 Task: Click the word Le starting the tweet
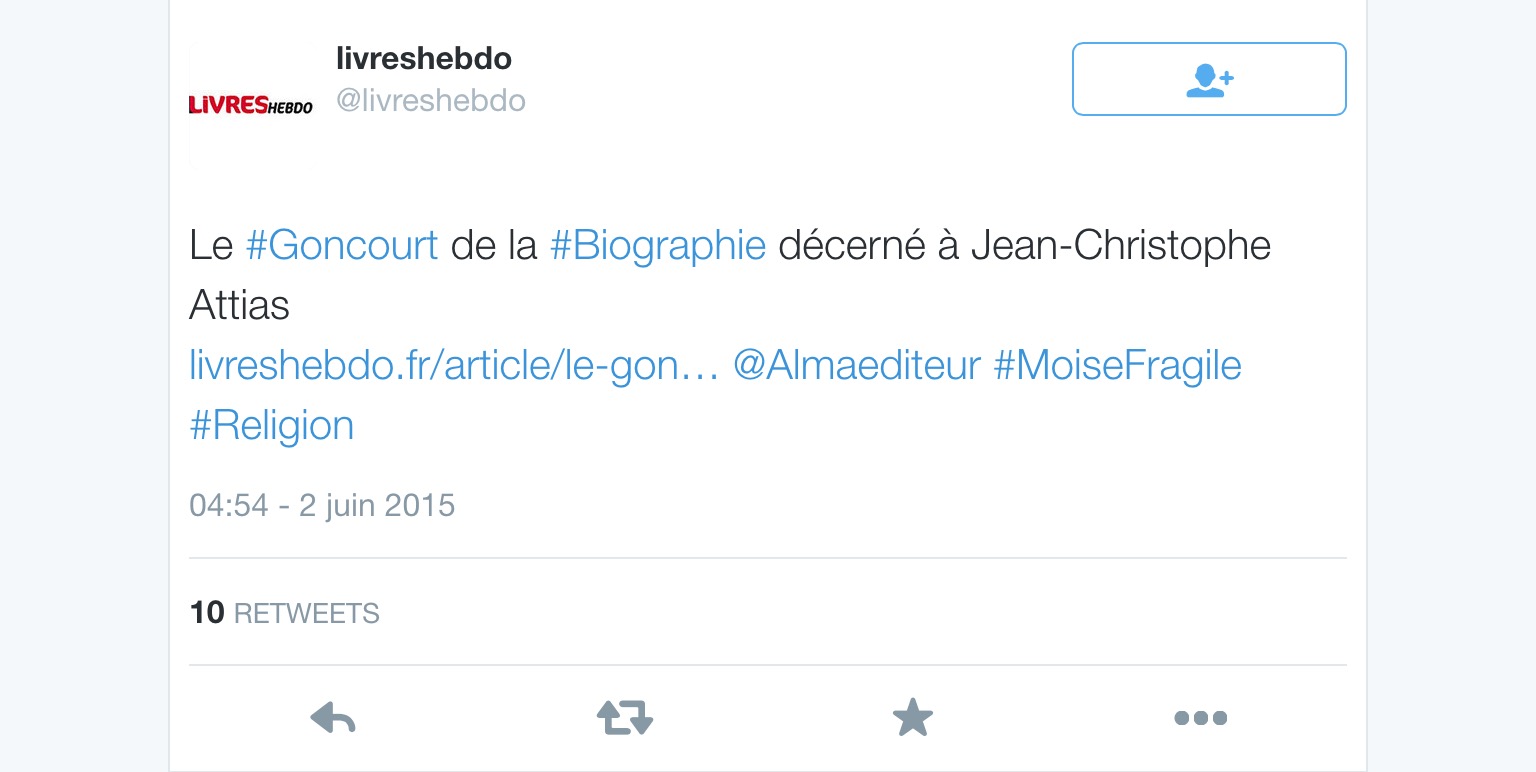211,245
